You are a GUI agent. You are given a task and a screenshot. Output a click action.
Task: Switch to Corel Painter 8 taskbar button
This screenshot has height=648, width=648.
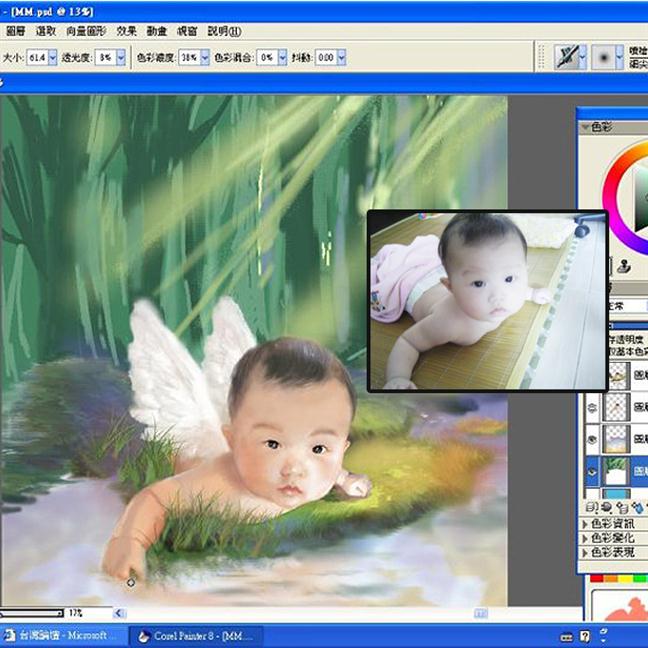pos(193,636)
